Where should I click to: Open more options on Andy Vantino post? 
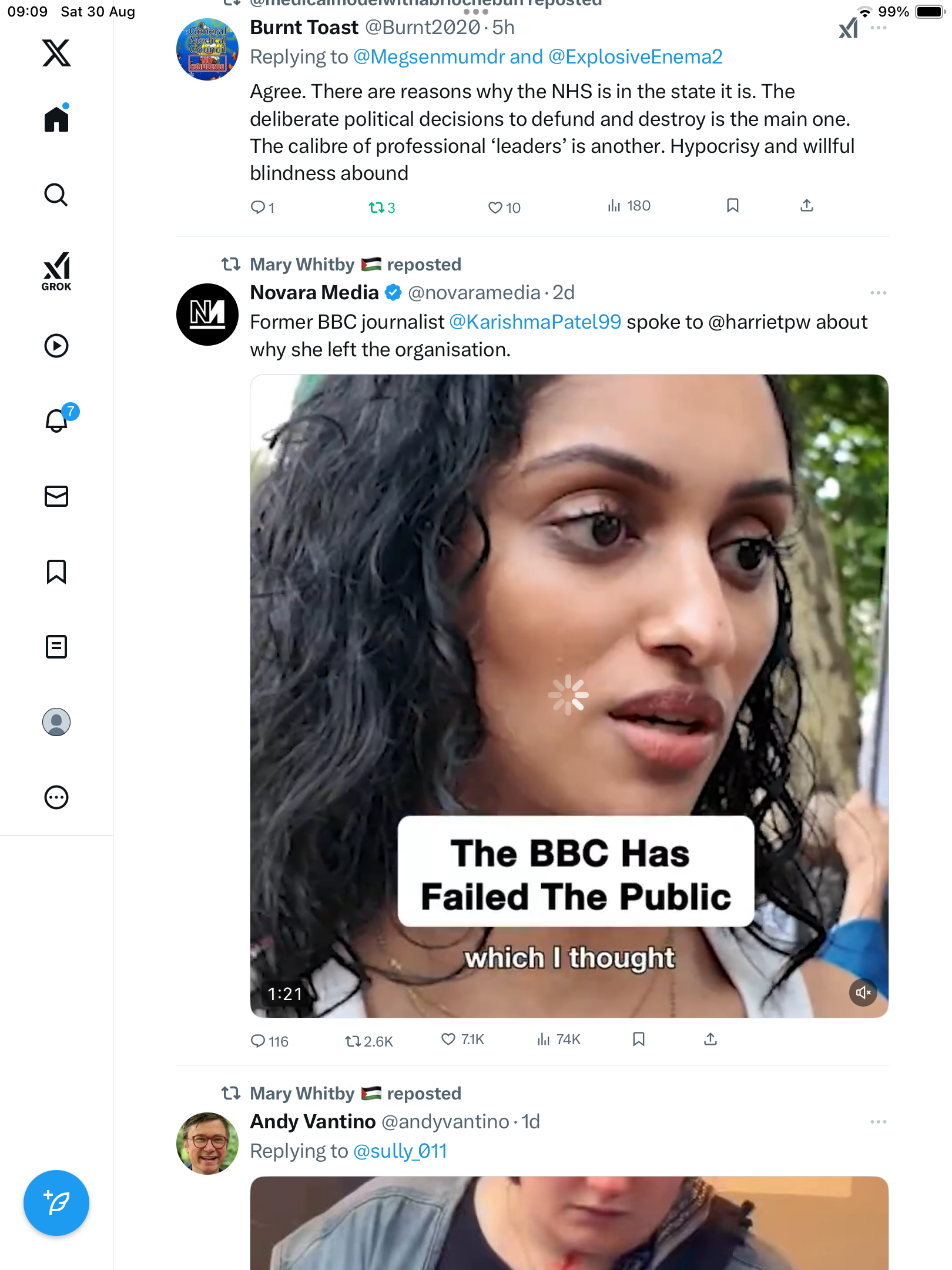[x=878, y=1122]
